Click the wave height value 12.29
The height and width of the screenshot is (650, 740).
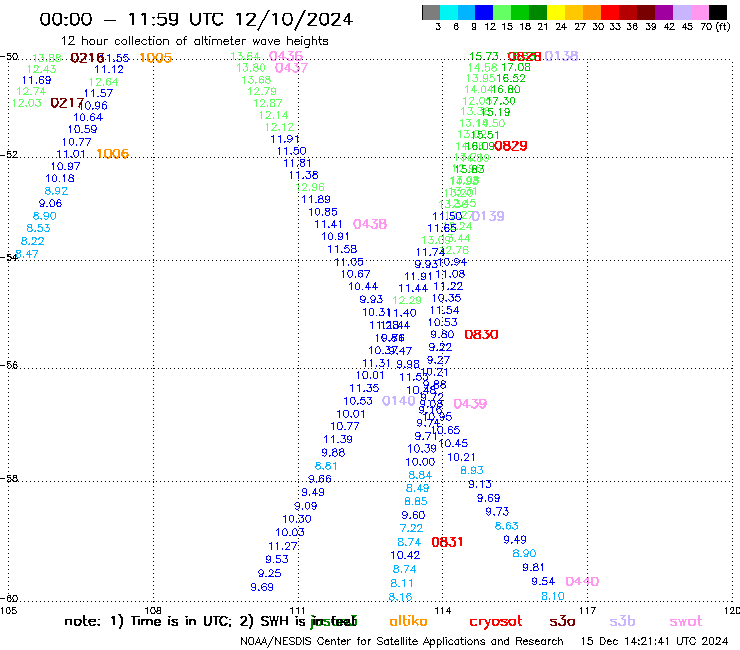(x=407, y=300)
